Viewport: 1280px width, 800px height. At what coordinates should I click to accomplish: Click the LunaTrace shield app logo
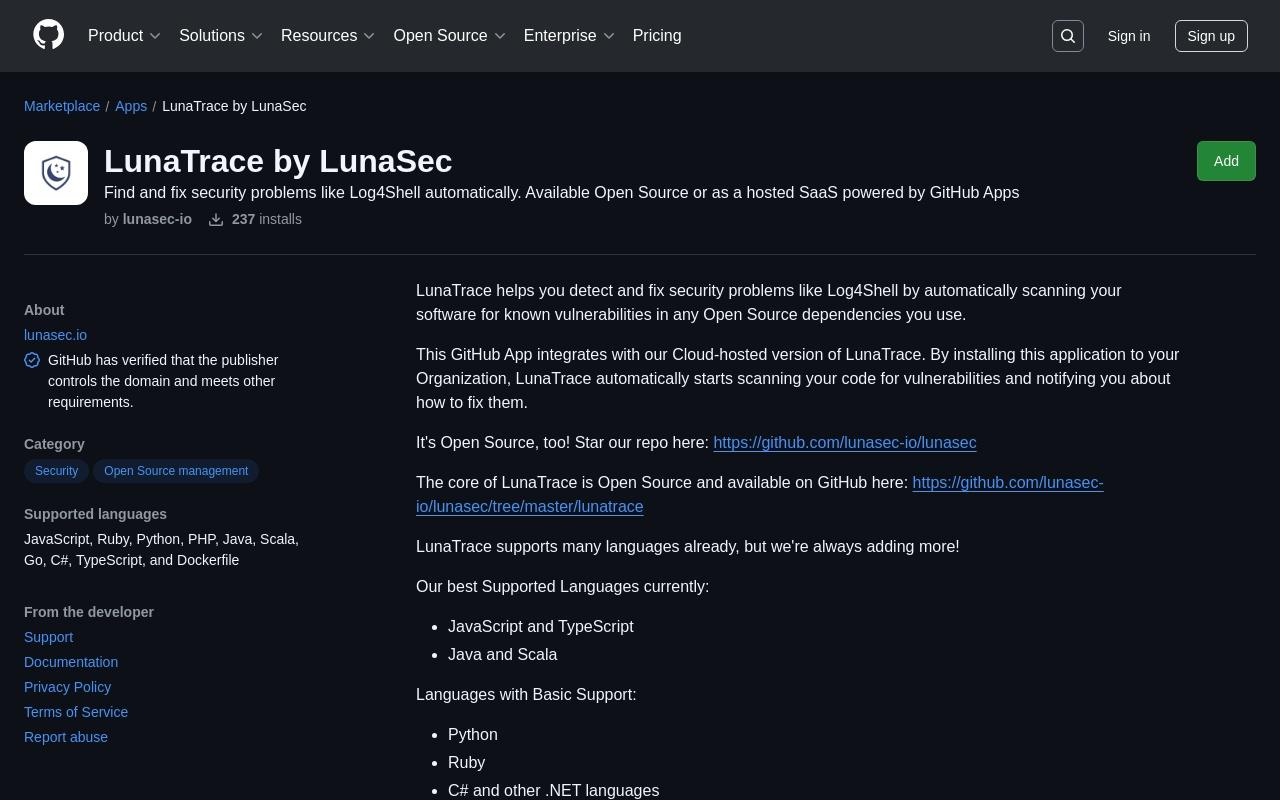[x=56, y=173]
